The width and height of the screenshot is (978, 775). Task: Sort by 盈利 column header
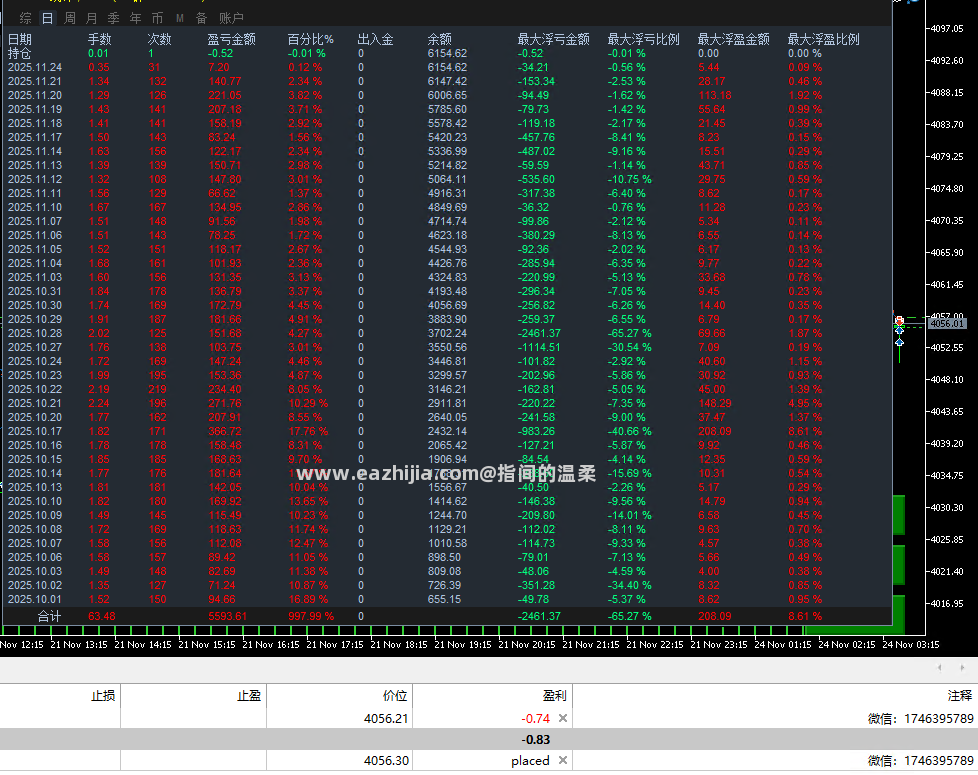pyautogui.click(x=554, y=696)
